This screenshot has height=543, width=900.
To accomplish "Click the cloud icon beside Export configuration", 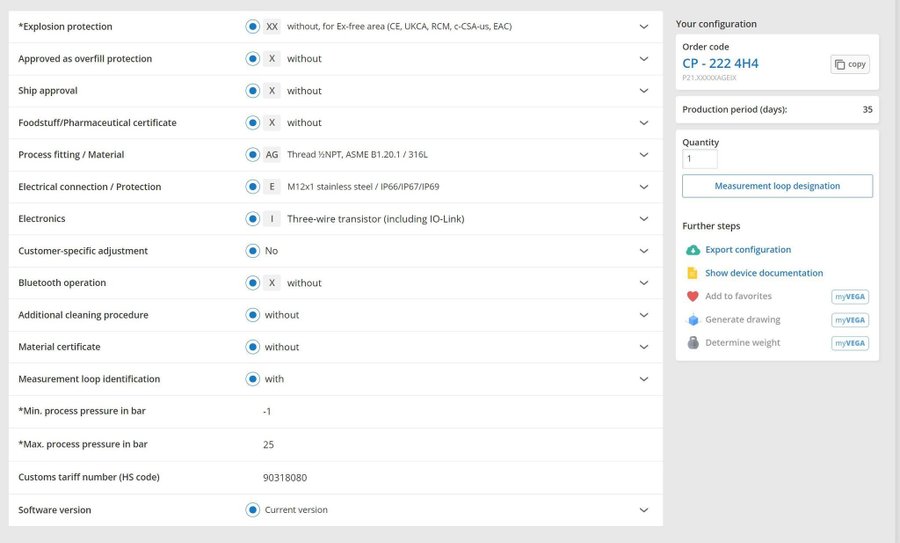I will pos(692,250).
